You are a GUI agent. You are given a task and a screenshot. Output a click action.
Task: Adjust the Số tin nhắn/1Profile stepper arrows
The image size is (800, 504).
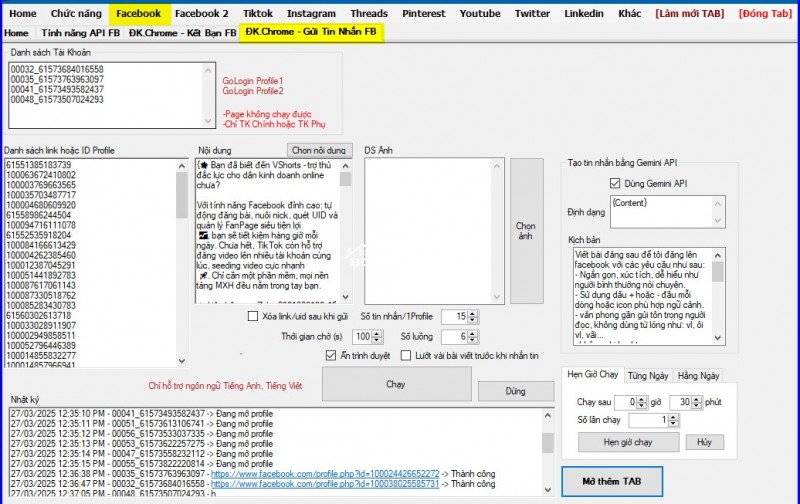pos(473,317)
